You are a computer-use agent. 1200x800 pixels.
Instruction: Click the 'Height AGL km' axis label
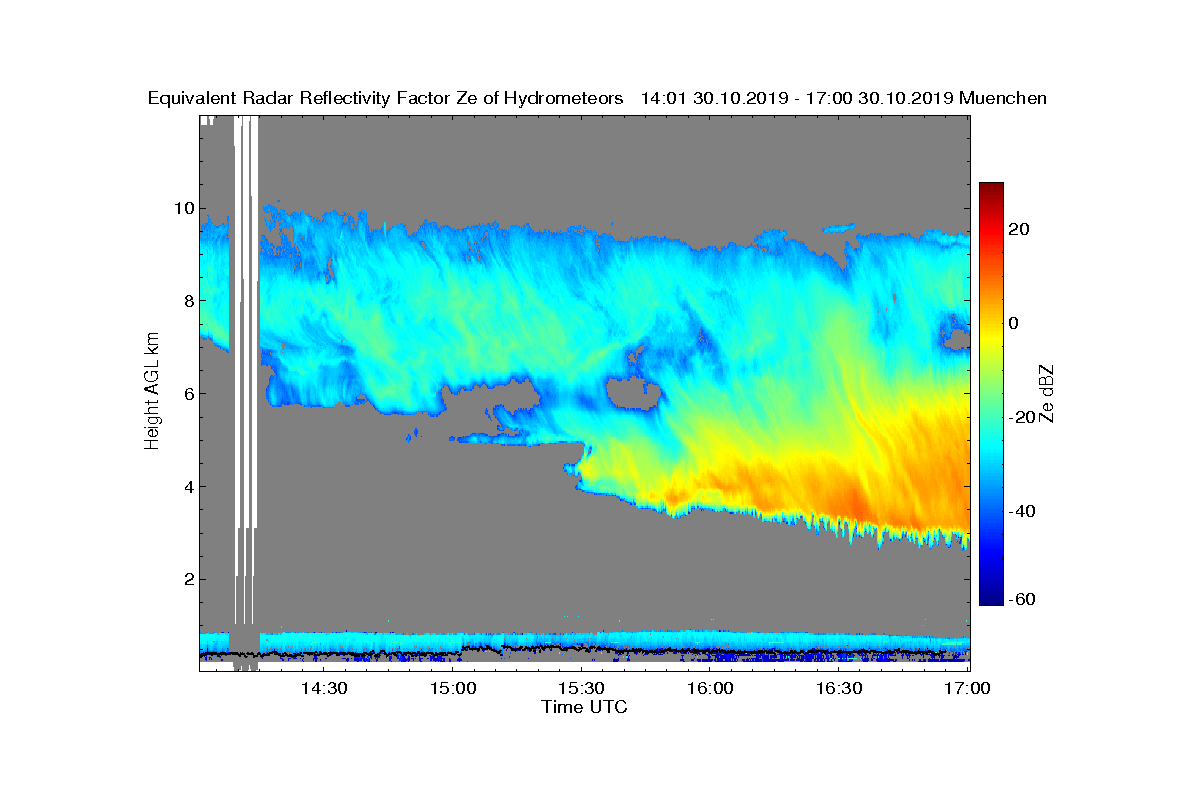tap(152, 392)
